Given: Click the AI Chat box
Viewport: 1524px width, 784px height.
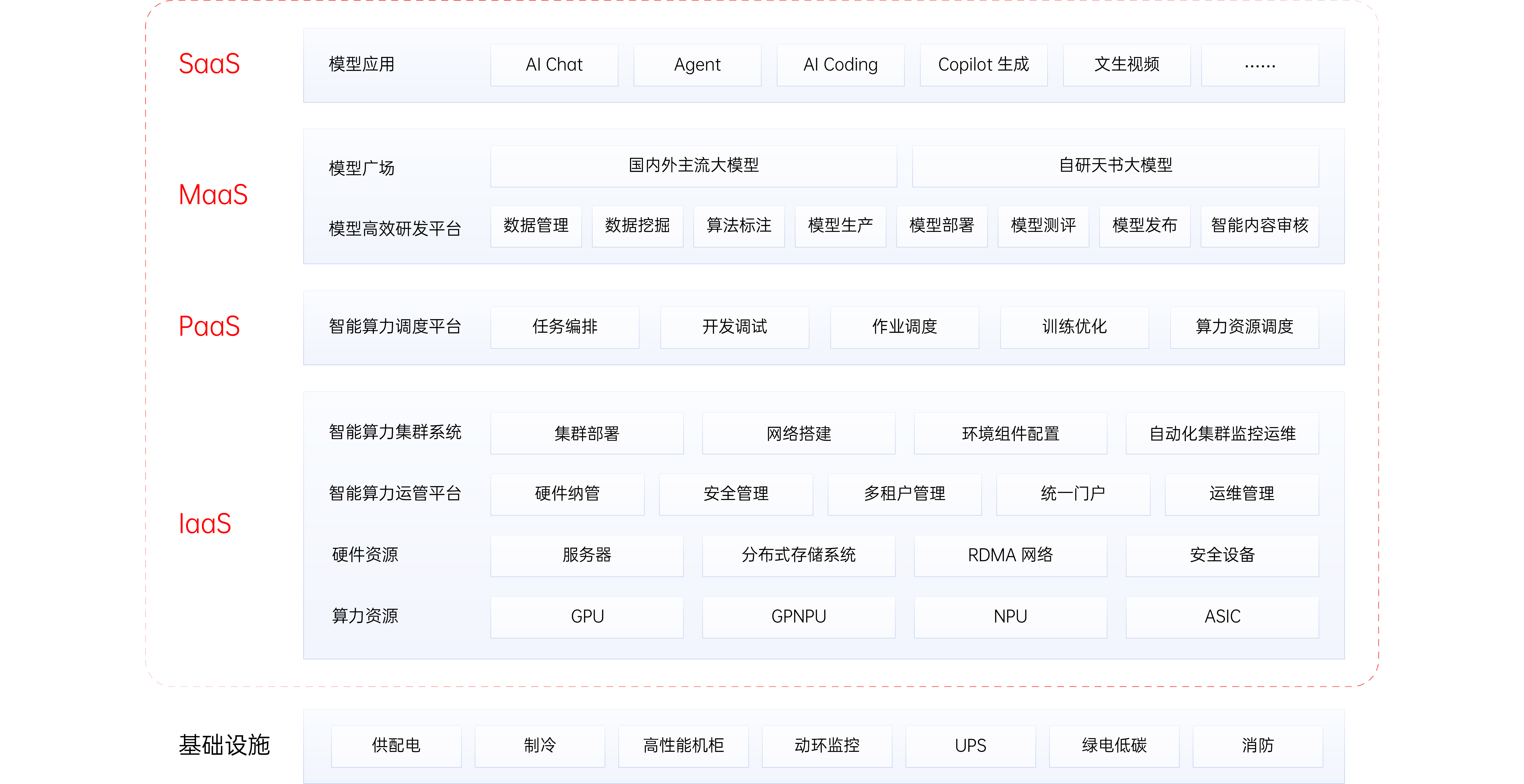Looking at the screenshot, I should click(x=554, y=65).
